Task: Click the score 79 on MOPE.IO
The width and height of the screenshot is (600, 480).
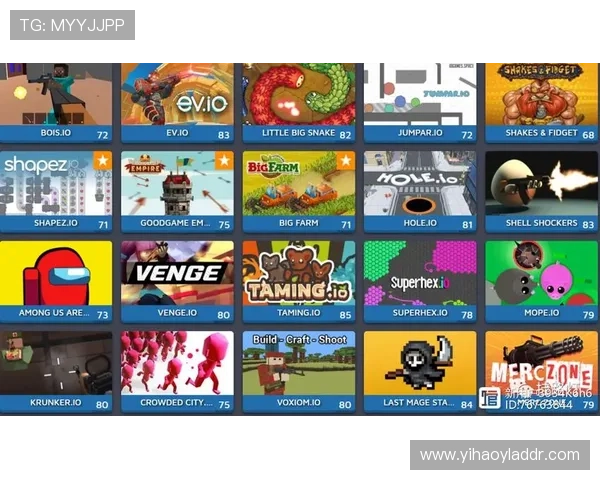Action: pyautogui.click(x=589, y=315)
